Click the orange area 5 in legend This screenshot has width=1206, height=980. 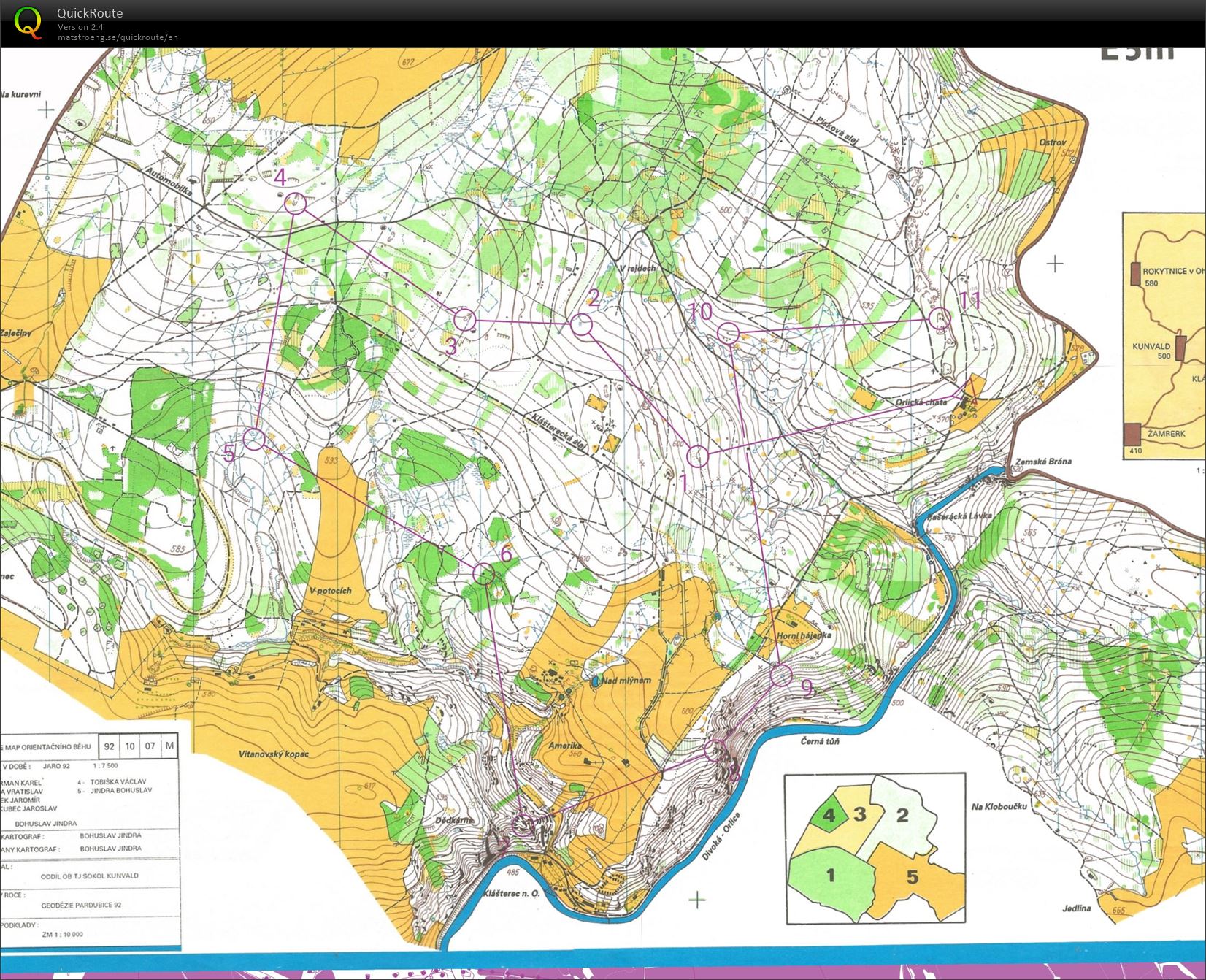(913, 876)
